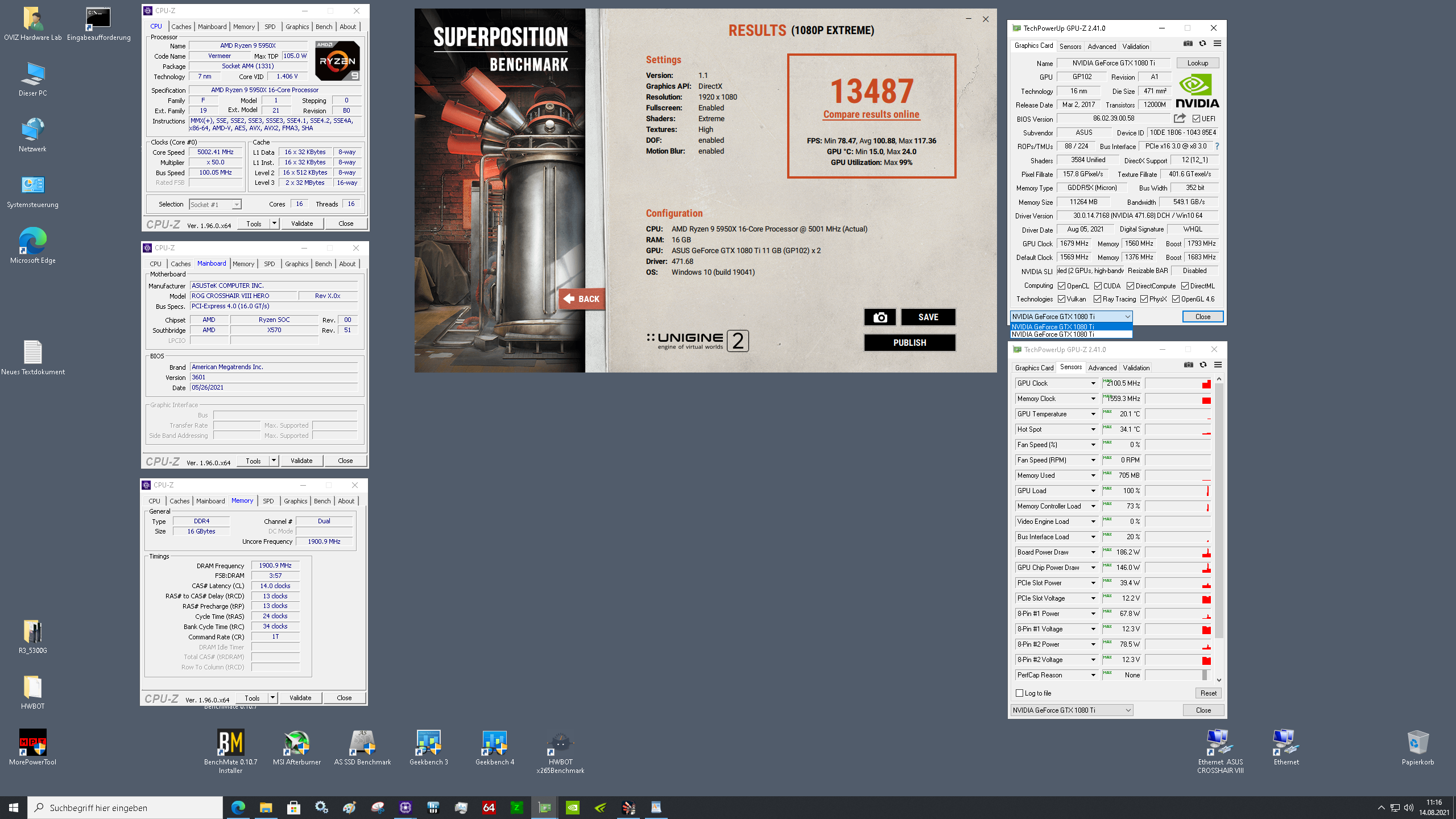Open the MSI Afterburner desktop shortcut

coord(297,748)
